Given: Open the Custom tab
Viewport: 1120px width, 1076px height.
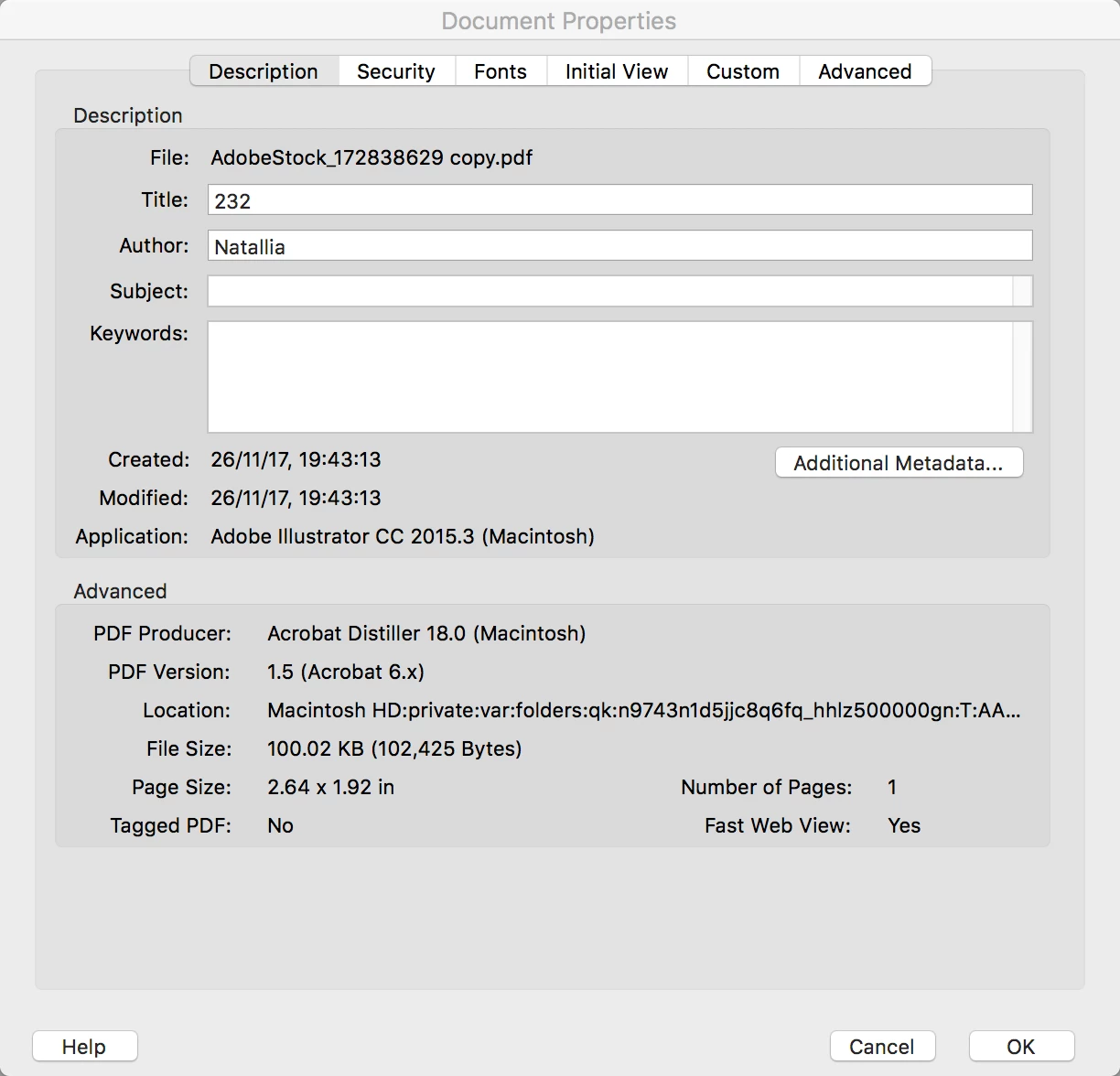Looking at the screenshot, I should click(x=743, y=71).
